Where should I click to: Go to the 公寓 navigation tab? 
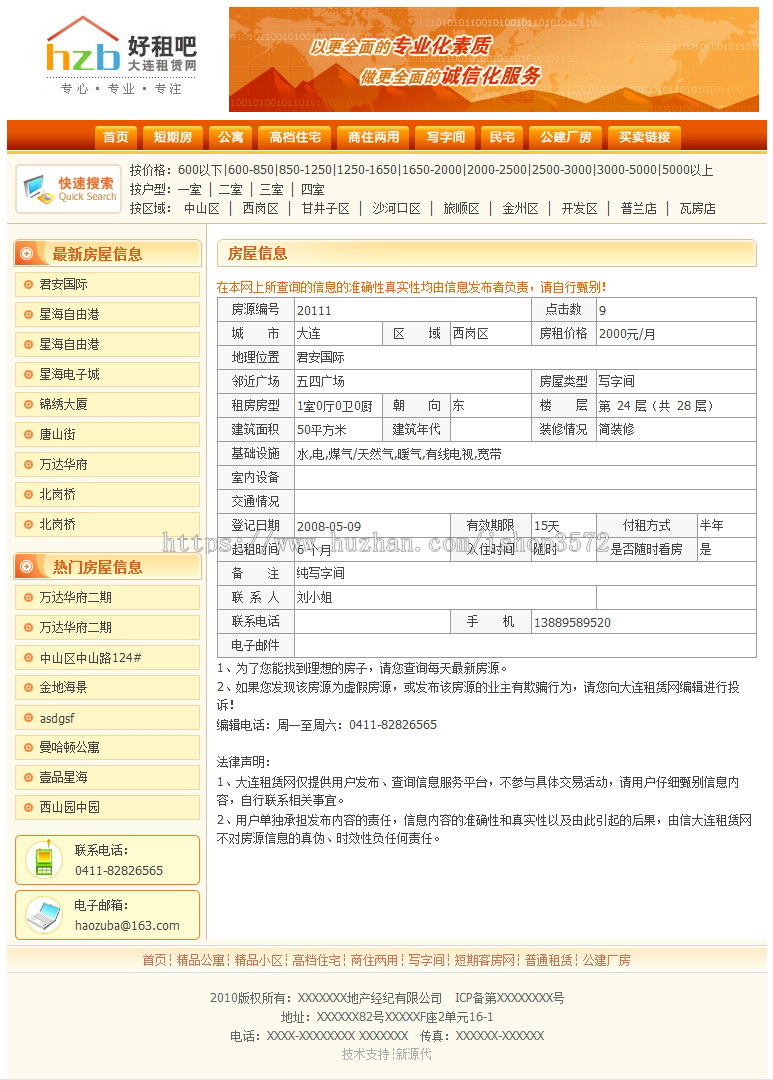coord(231,137)
